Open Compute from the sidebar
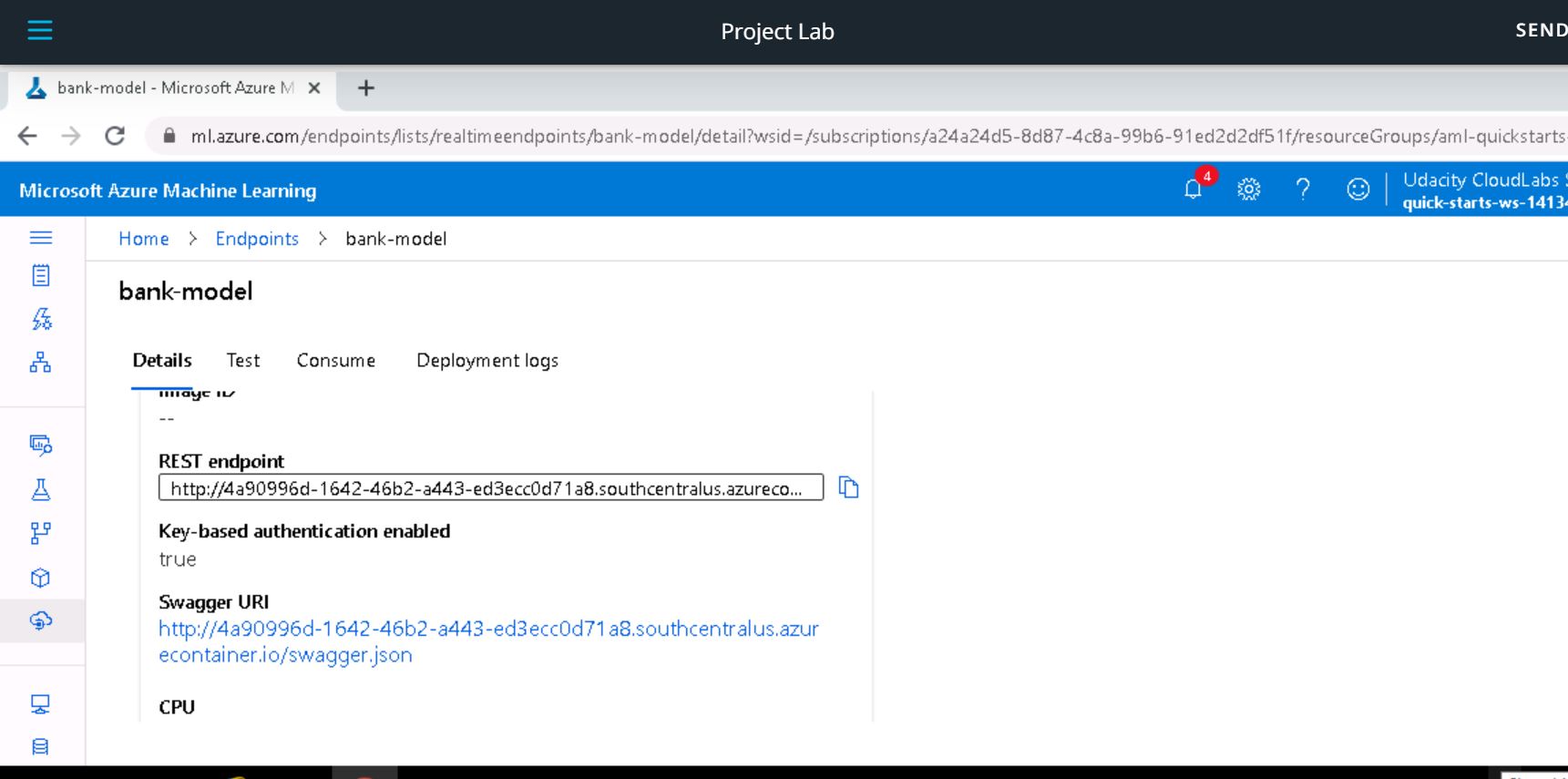 coord(41,704)
